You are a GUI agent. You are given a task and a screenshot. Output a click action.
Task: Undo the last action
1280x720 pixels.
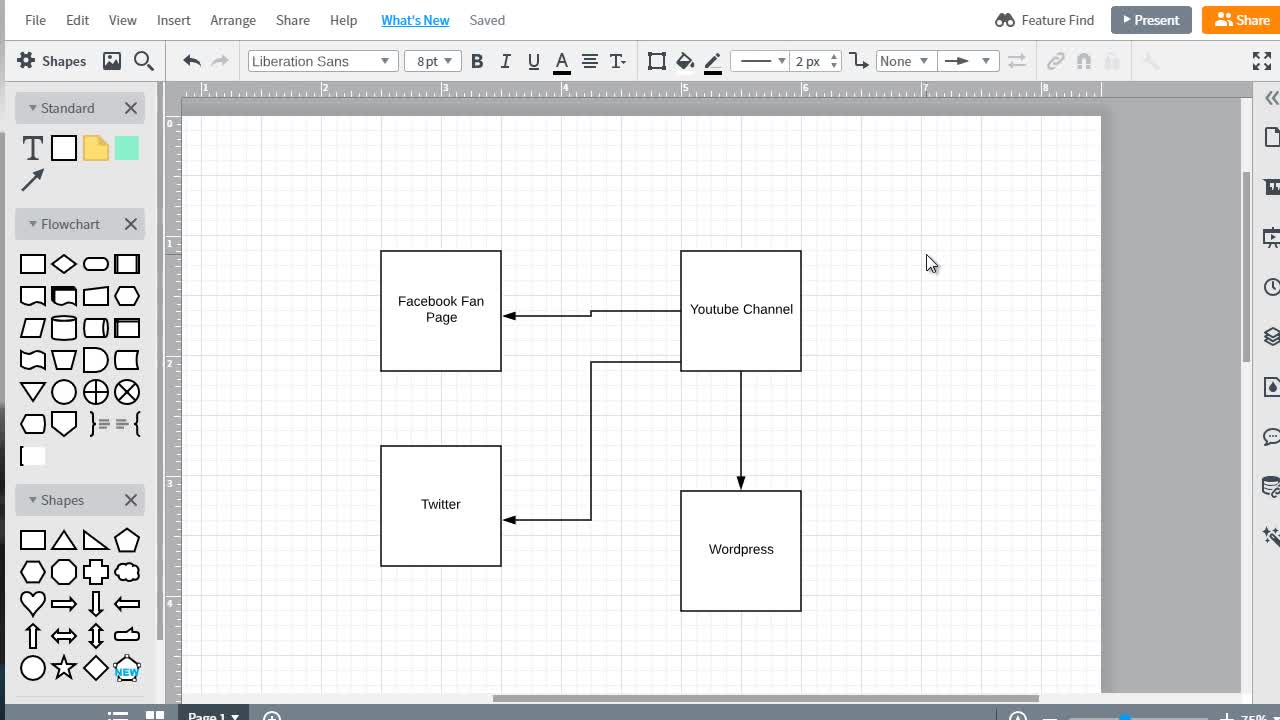[x=192, y=61]
